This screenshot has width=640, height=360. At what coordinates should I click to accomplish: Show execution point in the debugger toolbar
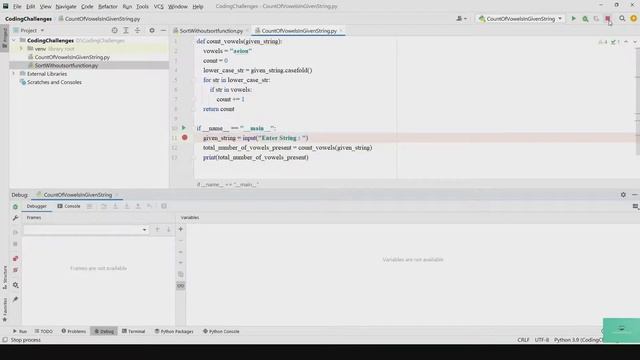point(89,207)
